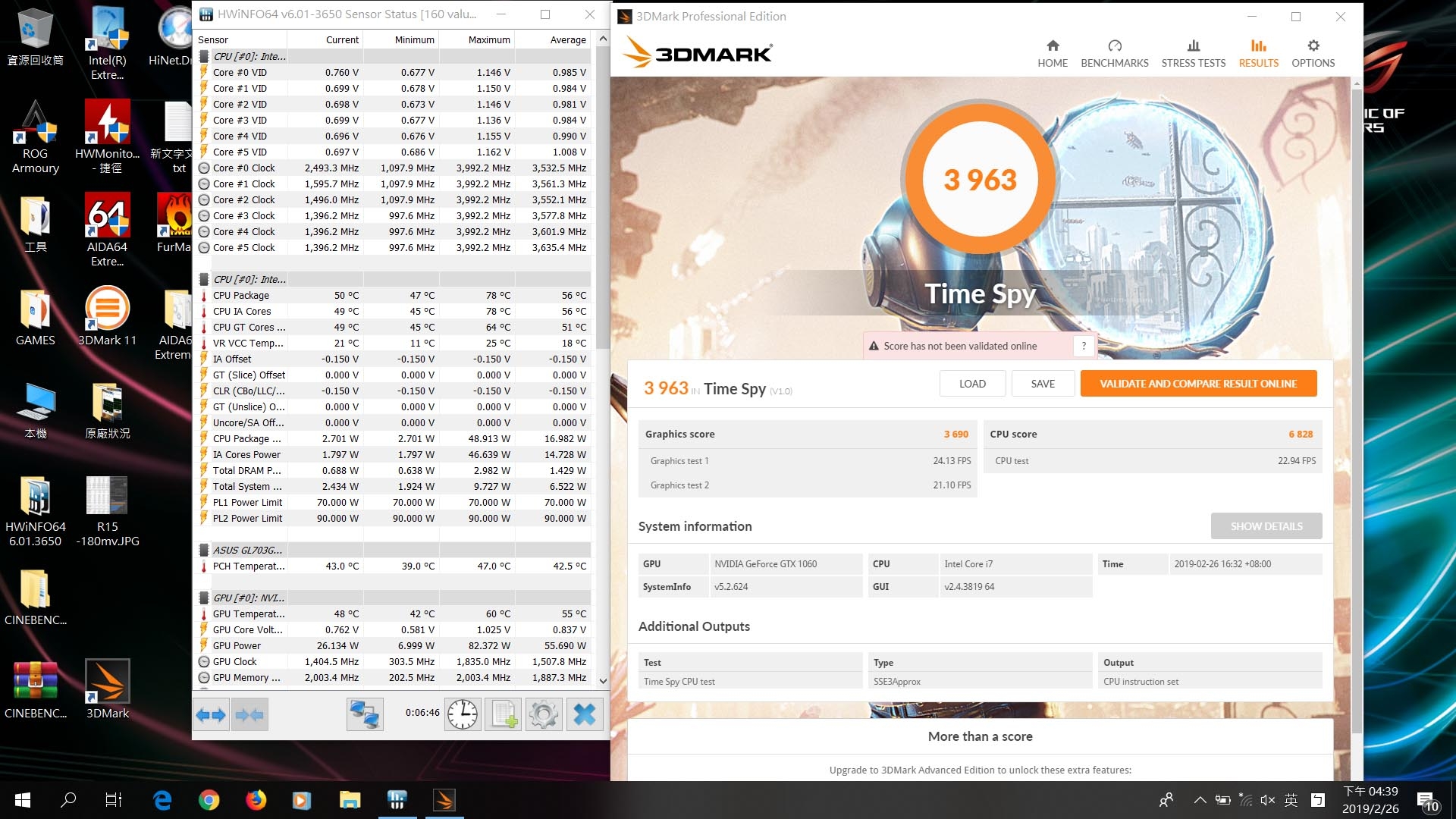Switch to HWiNFO on the taskbar

[397, 800]
